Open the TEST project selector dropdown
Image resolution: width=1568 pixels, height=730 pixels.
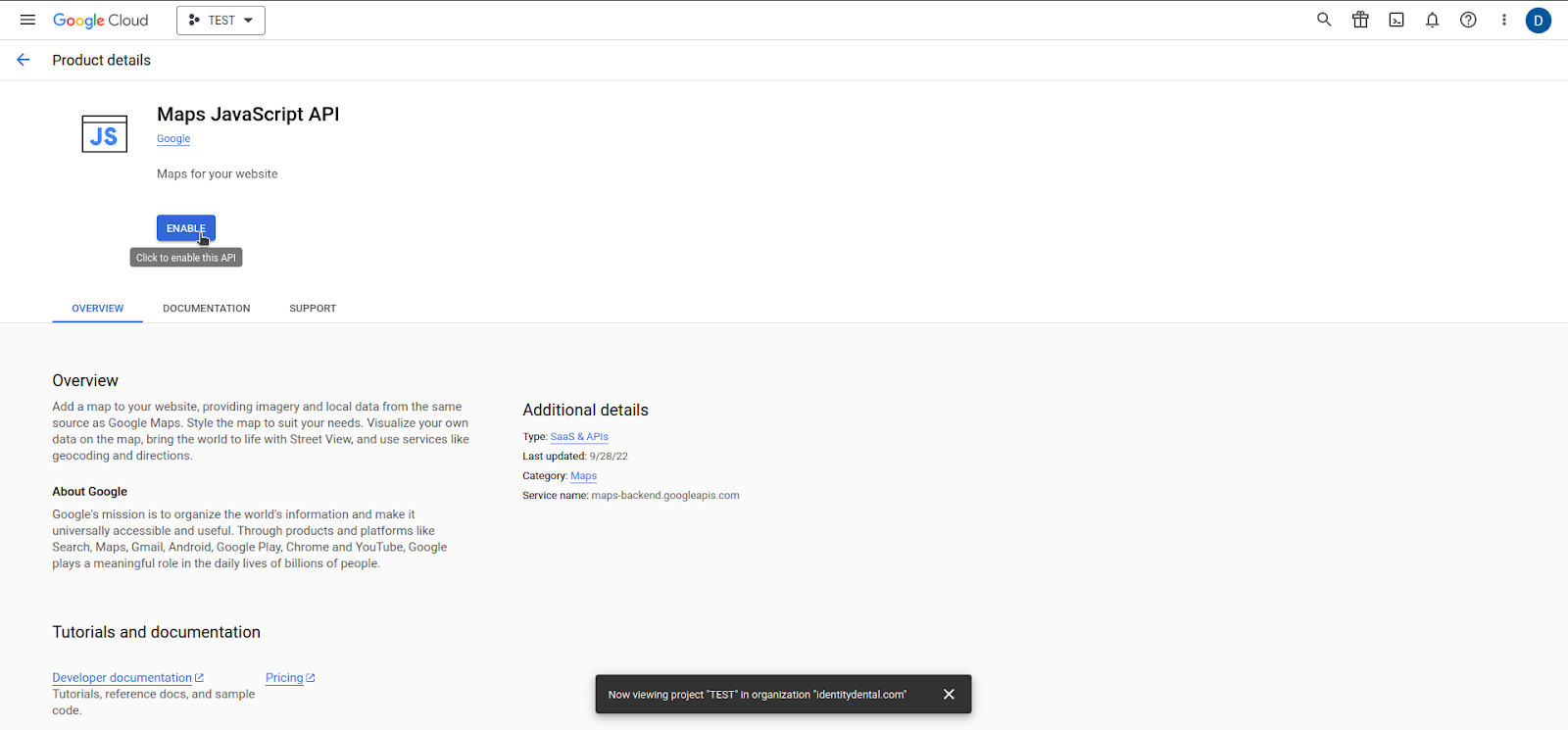(220, 21)
